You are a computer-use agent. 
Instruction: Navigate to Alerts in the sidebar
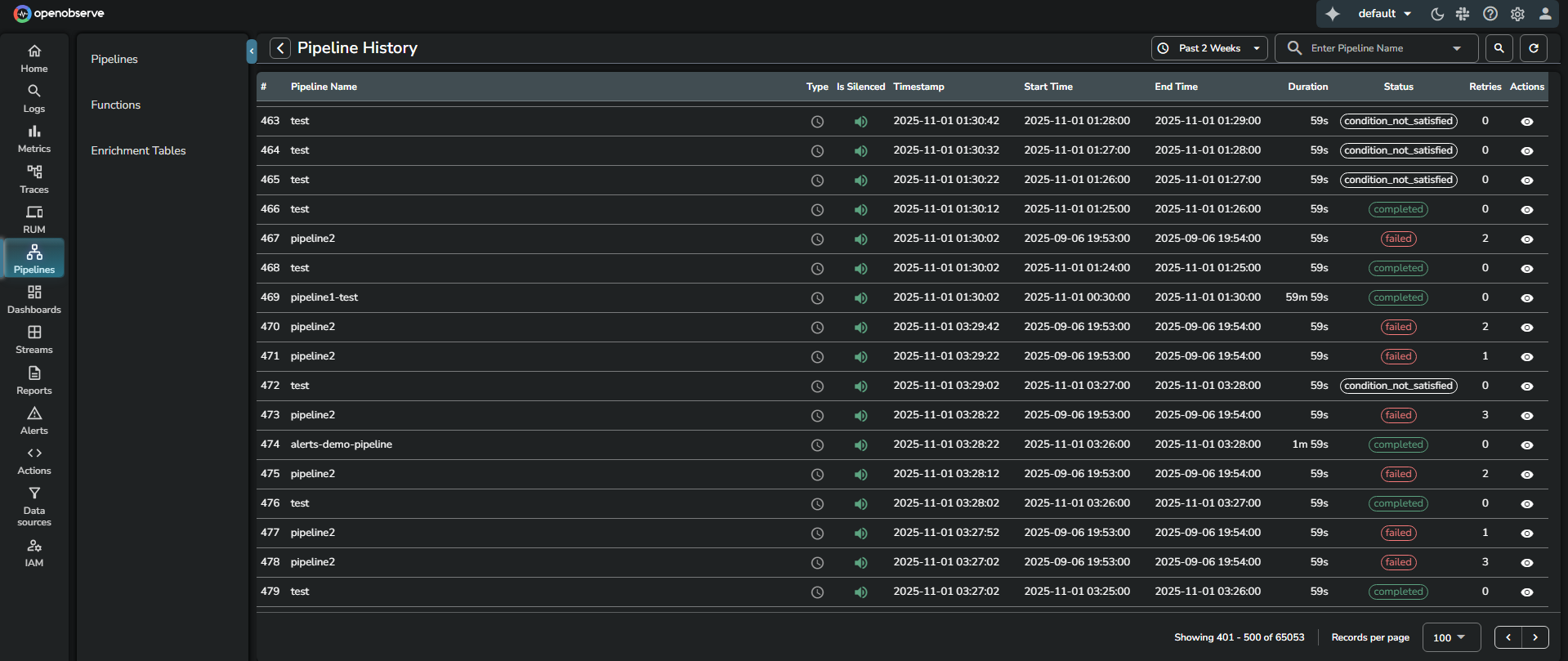coord(34,421)
